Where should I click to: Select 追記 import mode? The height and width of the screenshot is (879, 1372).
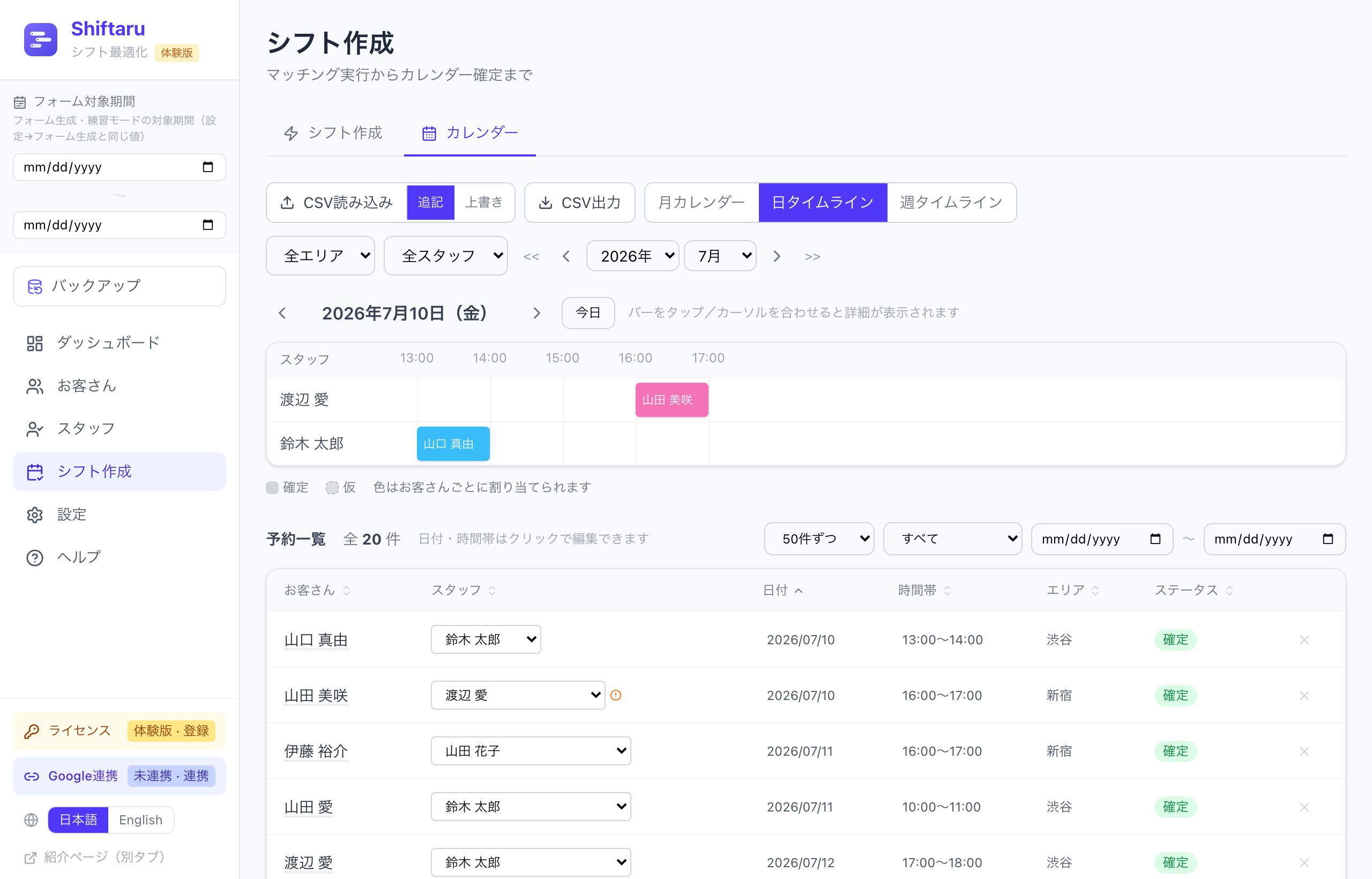coord(430,202)
